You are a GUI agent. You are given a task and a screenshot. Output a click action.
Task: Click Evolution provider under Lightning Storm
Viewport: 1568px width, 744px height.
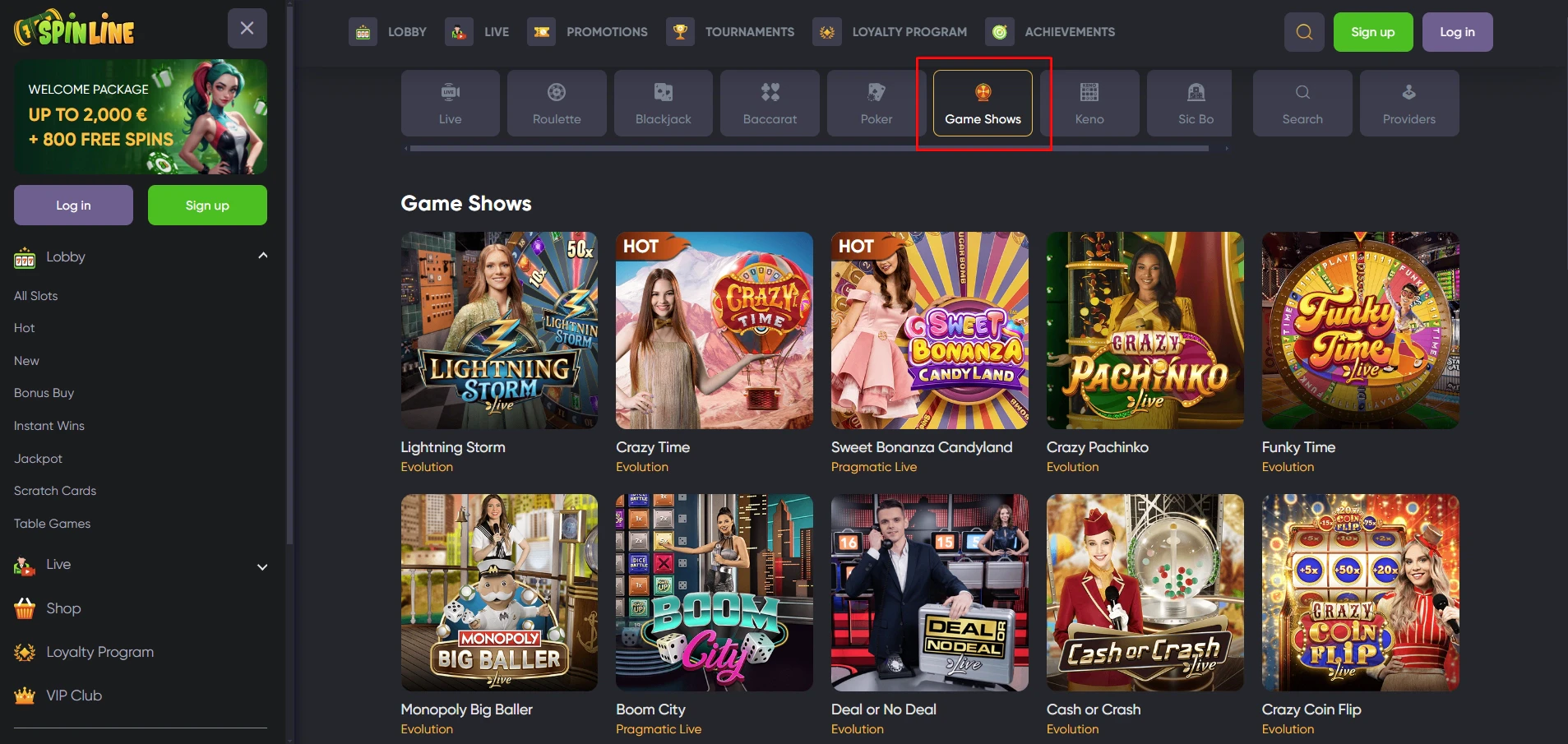point(427,467)
